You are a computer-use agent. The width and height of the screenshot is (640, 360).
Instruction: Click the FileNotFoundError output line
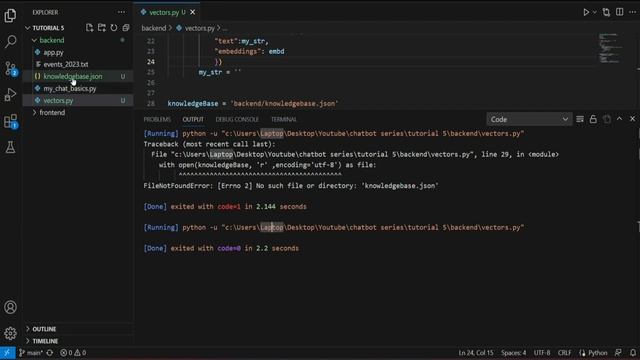291,186
